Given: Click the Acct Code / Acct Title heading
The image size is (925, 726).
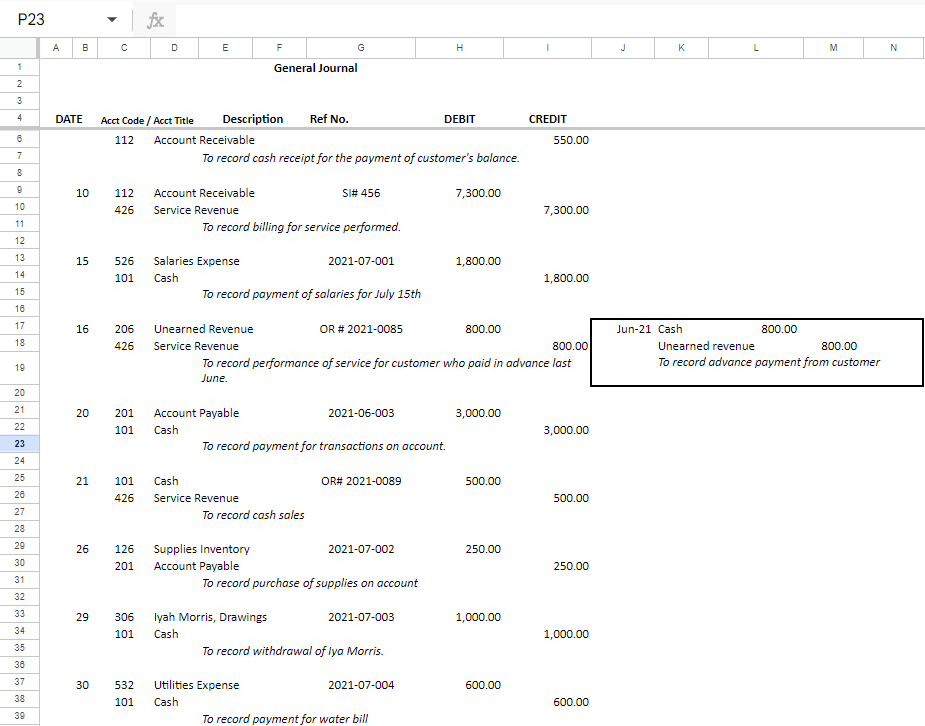Looking at the screenshot, I should [x=147, y=120].
